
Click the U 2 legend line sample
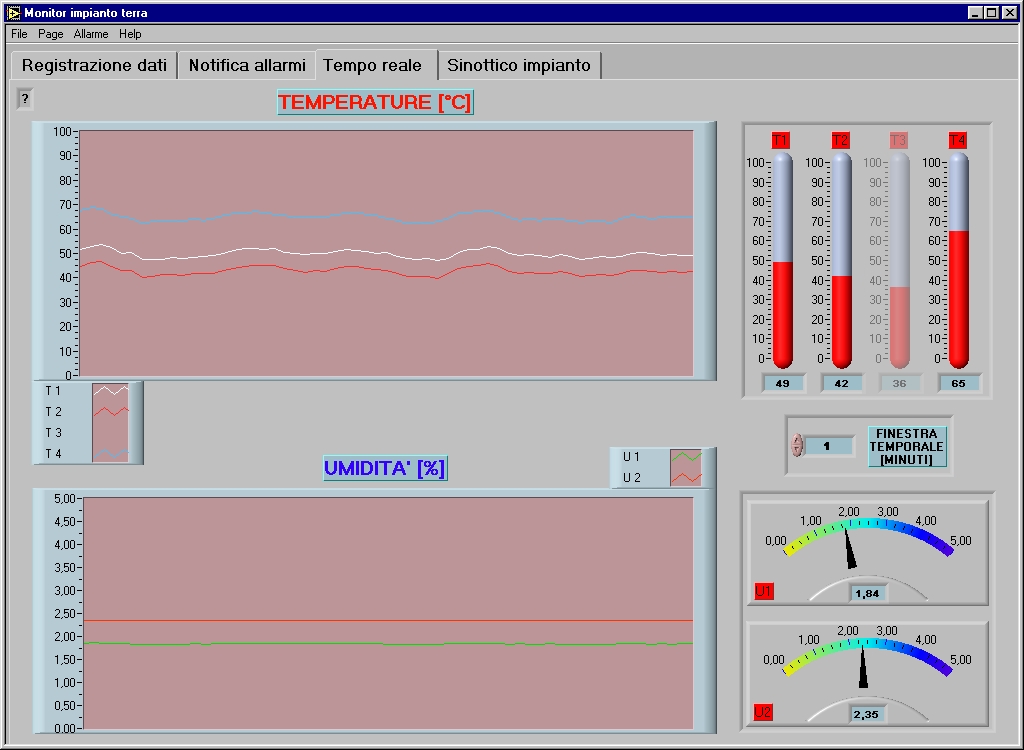[686, 478]
